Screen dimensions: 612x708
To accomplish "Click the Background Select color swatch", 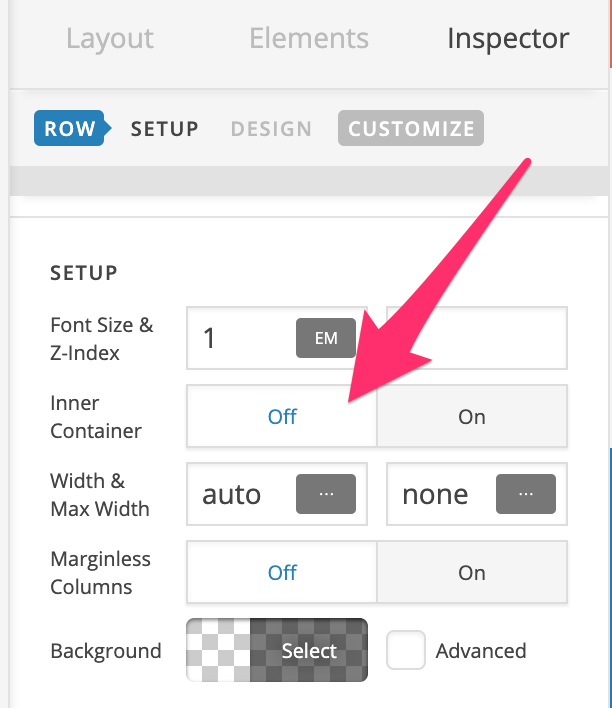I will click(277, 650).
